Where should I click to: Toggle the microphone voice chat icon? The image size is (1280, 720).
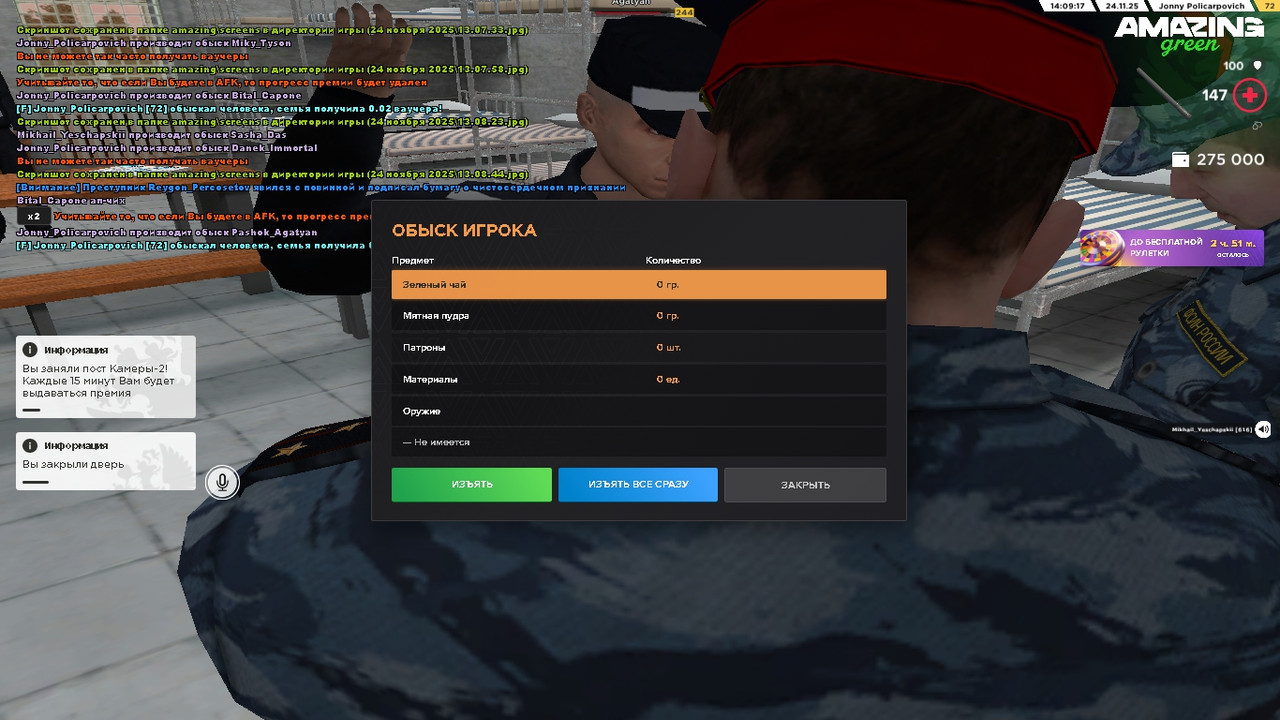click(x=223, y=483)
